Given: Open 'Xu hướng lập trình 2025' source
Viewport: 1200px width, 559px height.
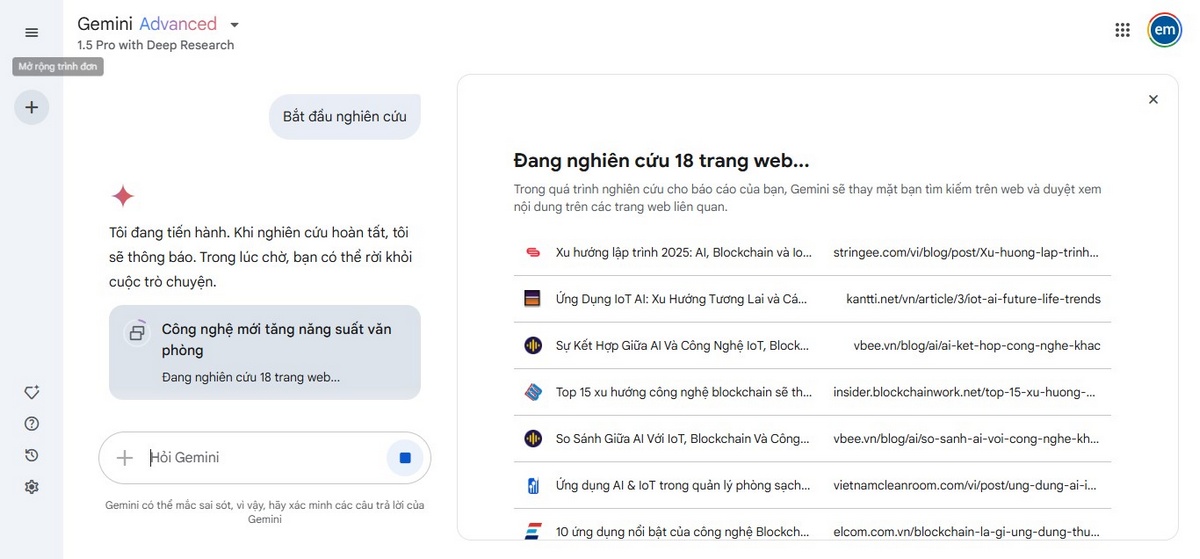Looking at the screenshot, I should coord(684,252).
